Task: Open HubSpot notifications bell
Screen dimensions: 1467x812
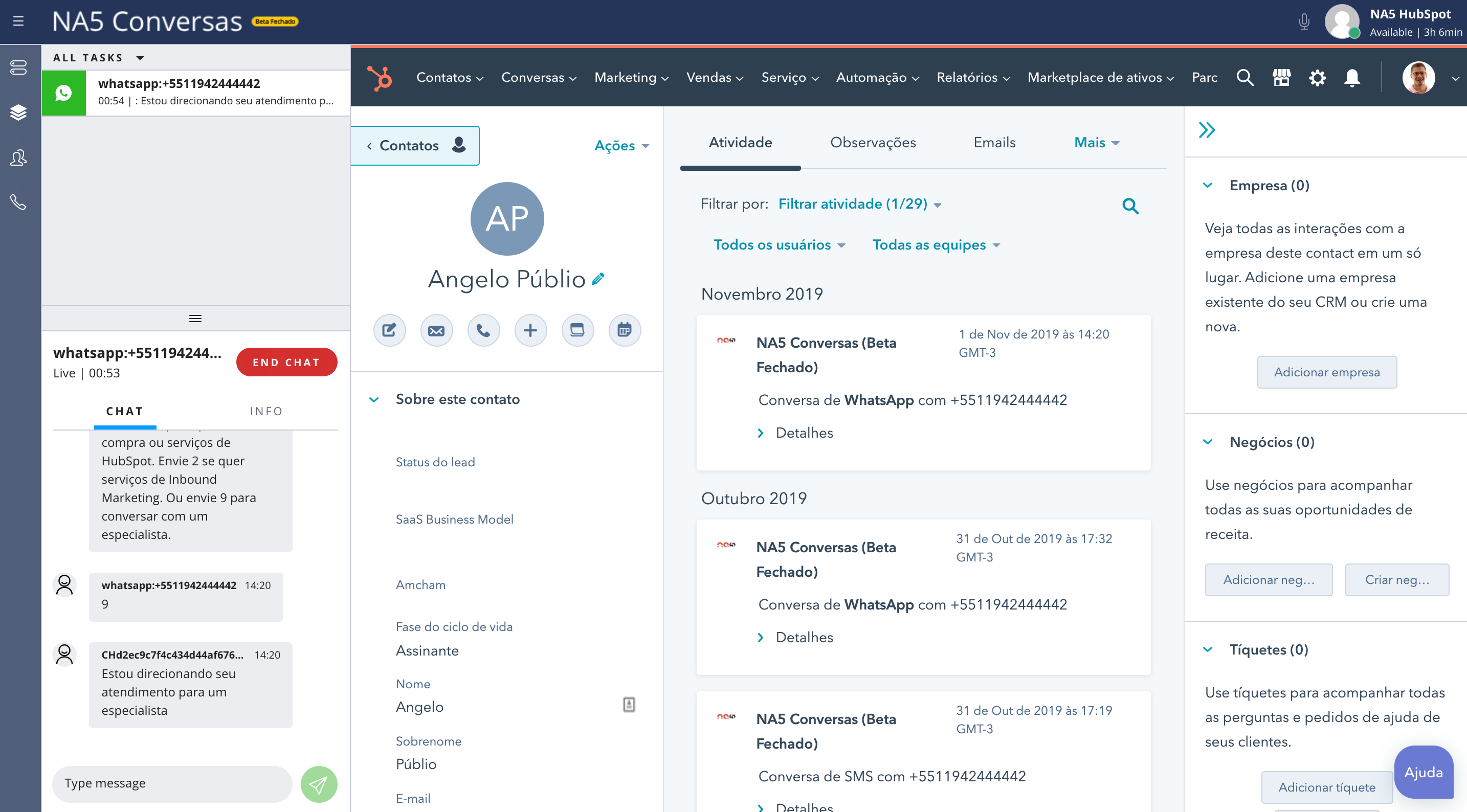Action: pyautogui.click(x=1352, y=77)
